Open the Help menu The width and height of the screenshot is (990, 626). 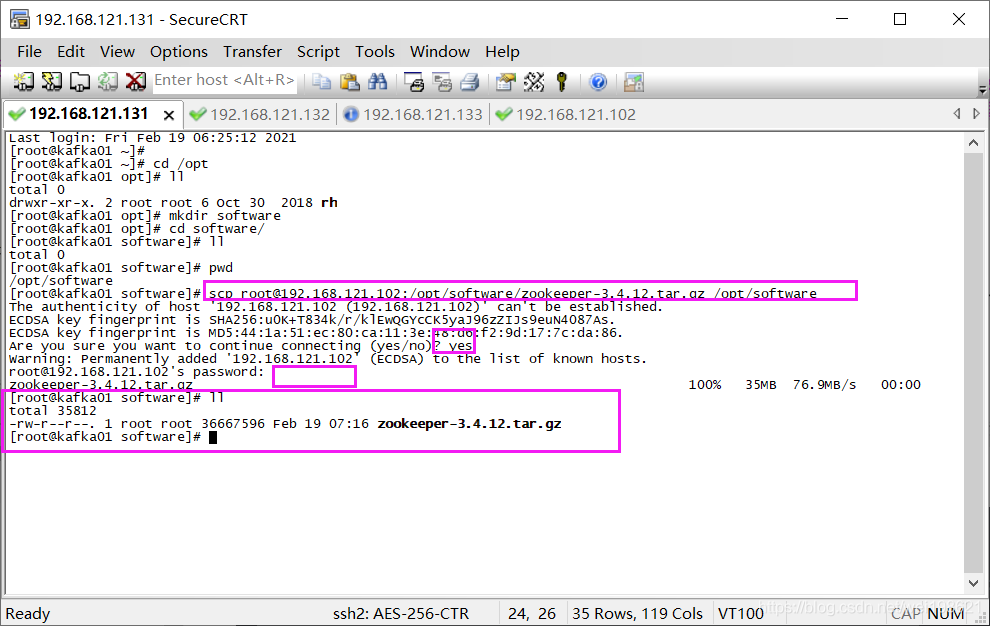coord(503,51)
